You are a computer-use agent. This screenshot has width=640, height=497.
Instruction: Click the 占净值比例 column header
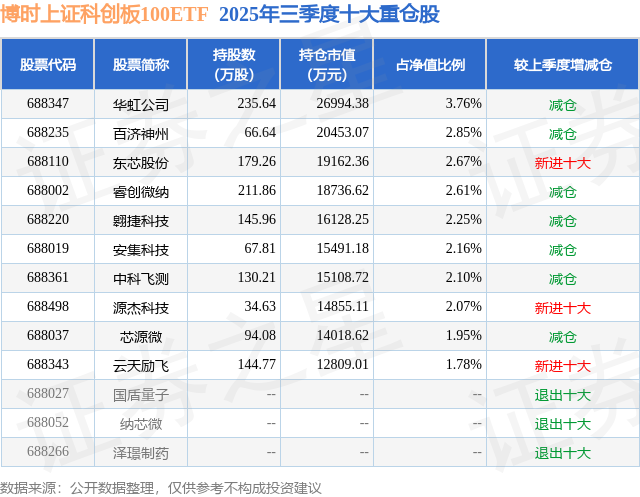430,64
